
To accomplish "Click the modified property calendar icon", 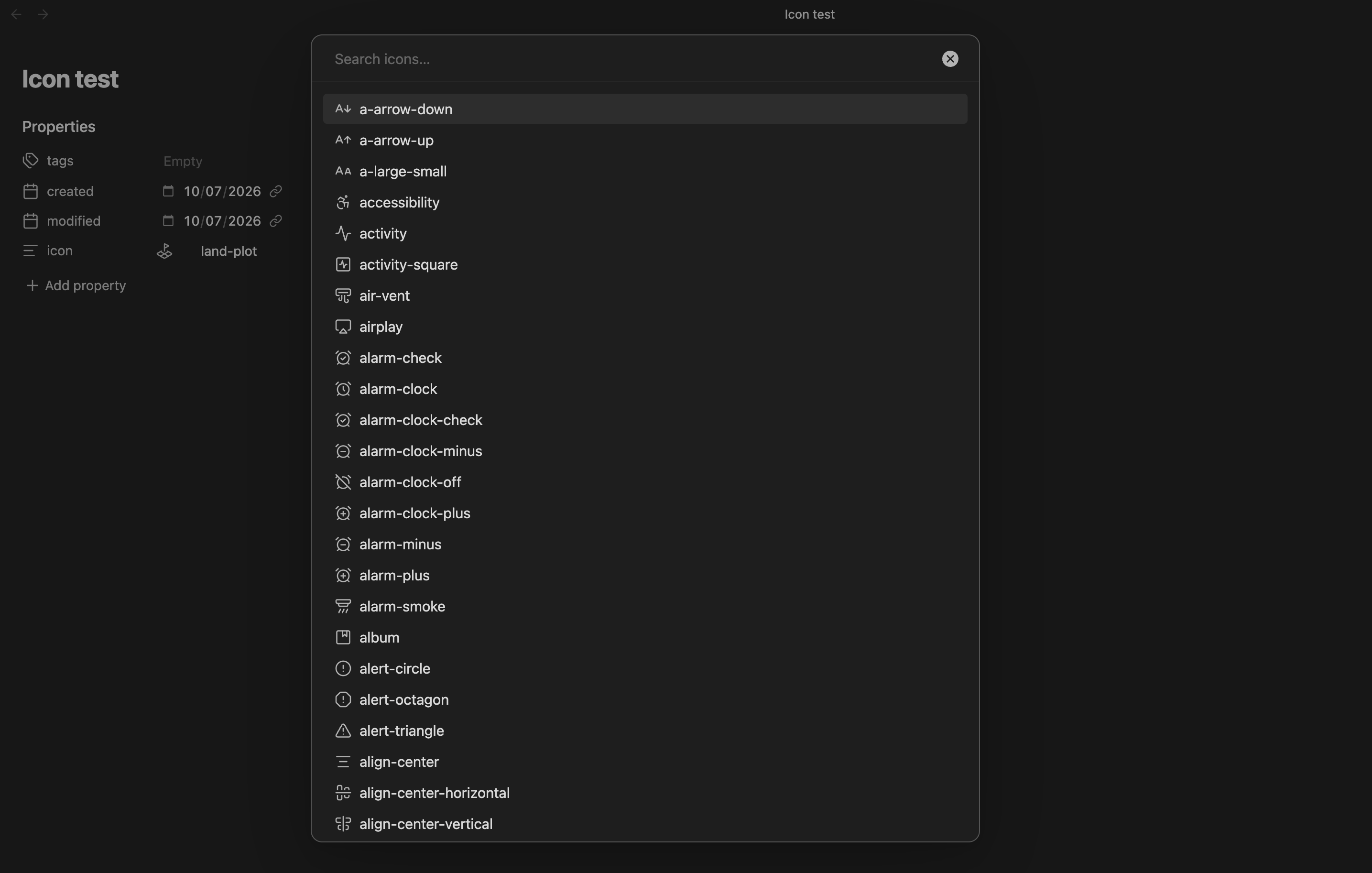I will tap(30, 220).
